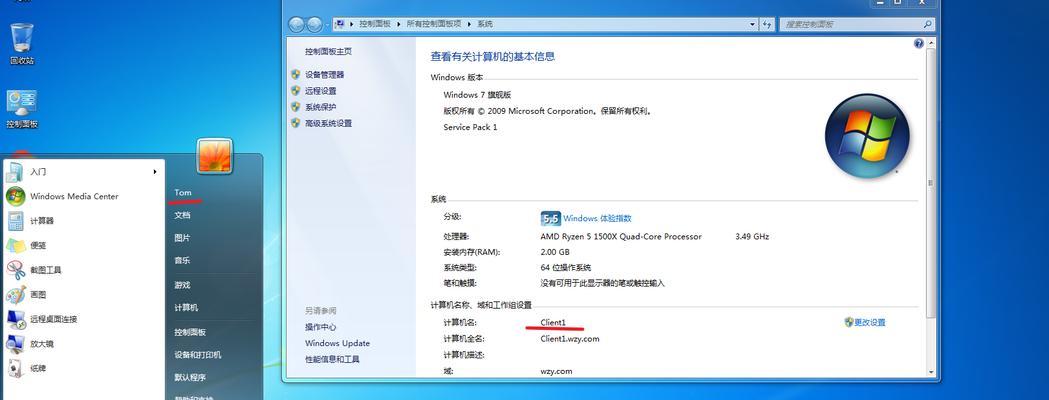Open 游戏 from Start menu right pane
Viewport: 1049px width, 400px height.
coord(182,285)
